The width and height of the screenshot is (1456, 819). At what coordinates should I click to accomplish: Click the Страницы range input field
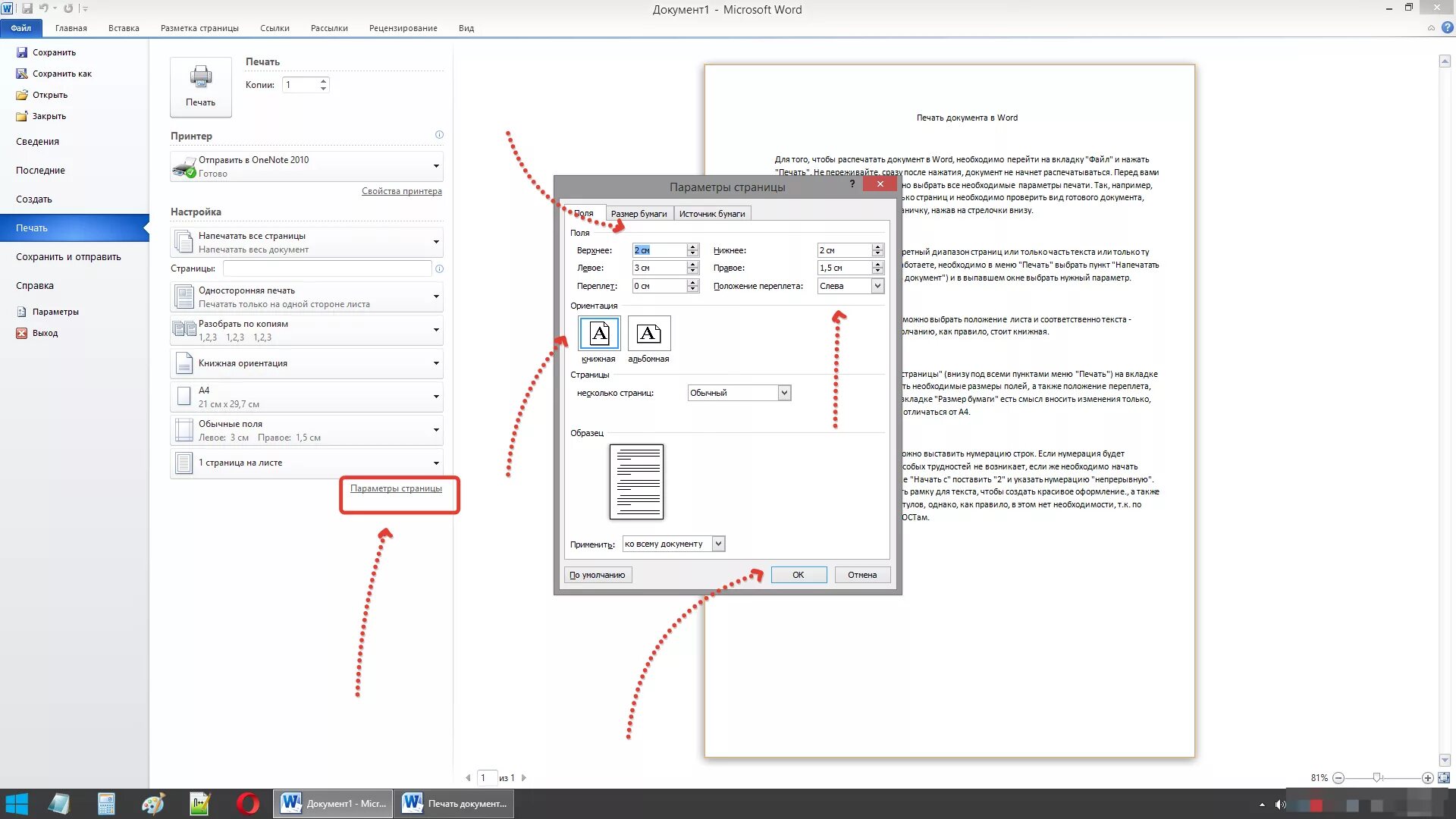click(x=327, y=268)
